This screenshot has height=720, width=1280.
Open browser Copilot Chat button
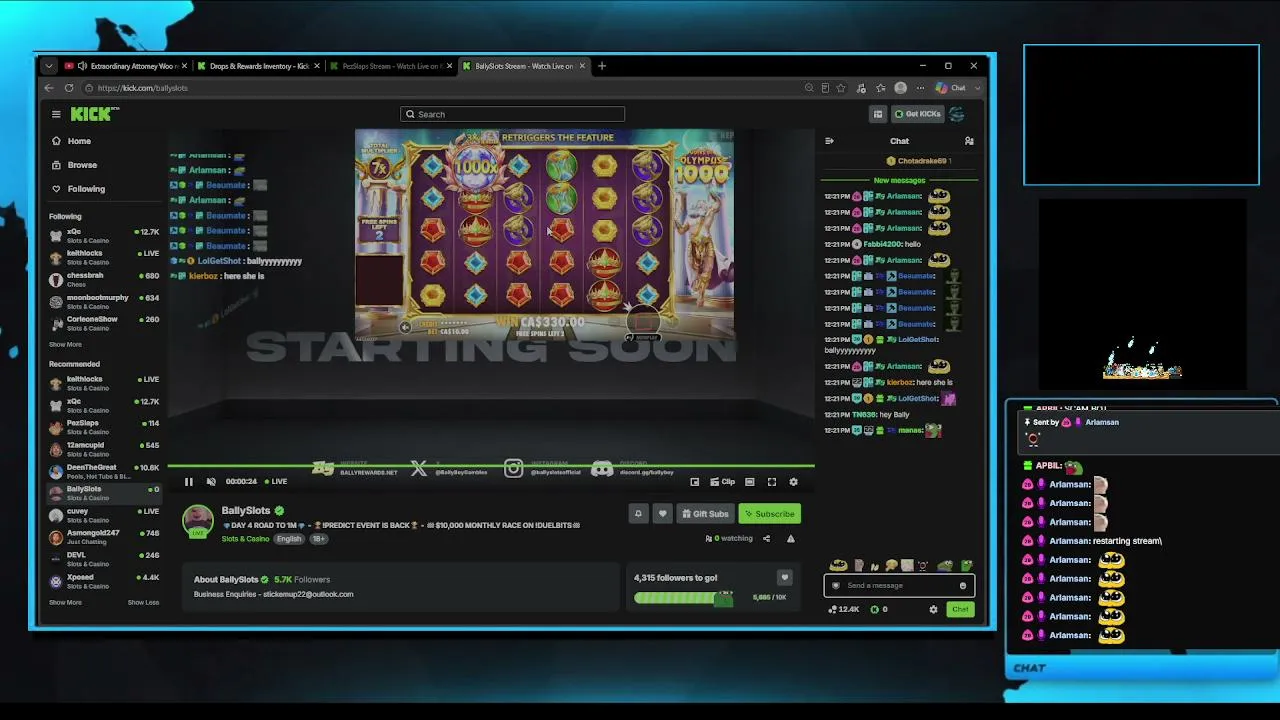click(951, 88)
